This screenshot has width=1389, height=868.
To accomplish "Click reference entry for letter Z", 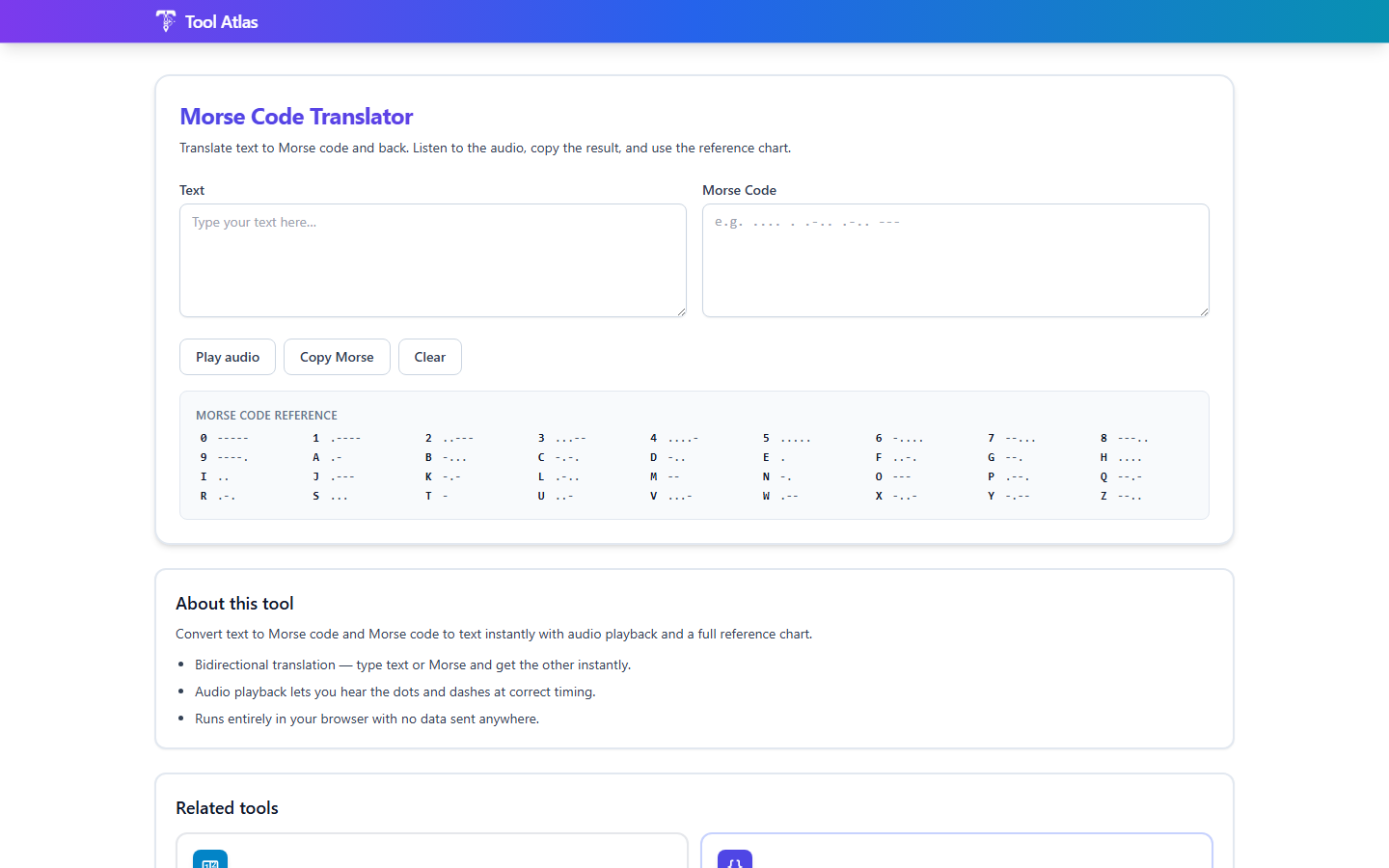I will [x=1121, y=496].
